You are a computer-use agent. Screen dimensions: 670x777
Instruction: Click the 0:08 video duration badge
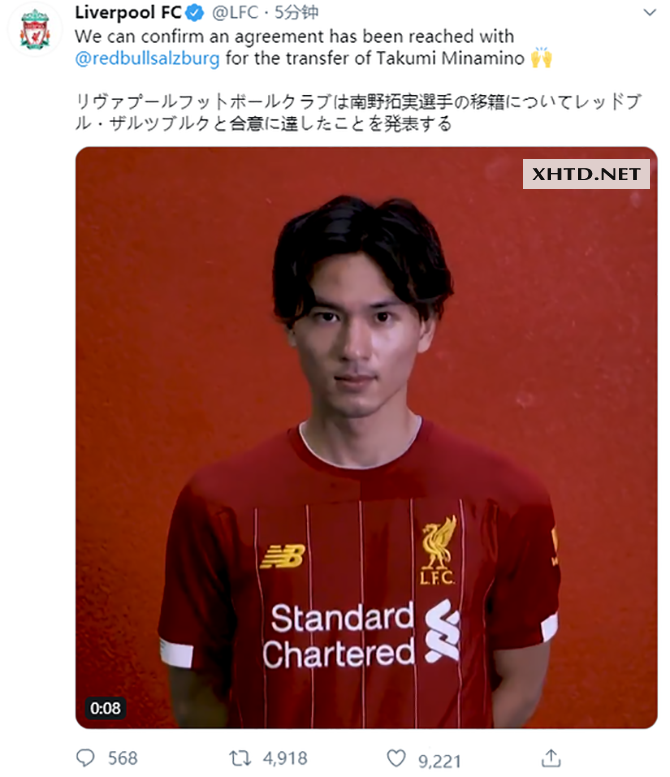point(105,708)
